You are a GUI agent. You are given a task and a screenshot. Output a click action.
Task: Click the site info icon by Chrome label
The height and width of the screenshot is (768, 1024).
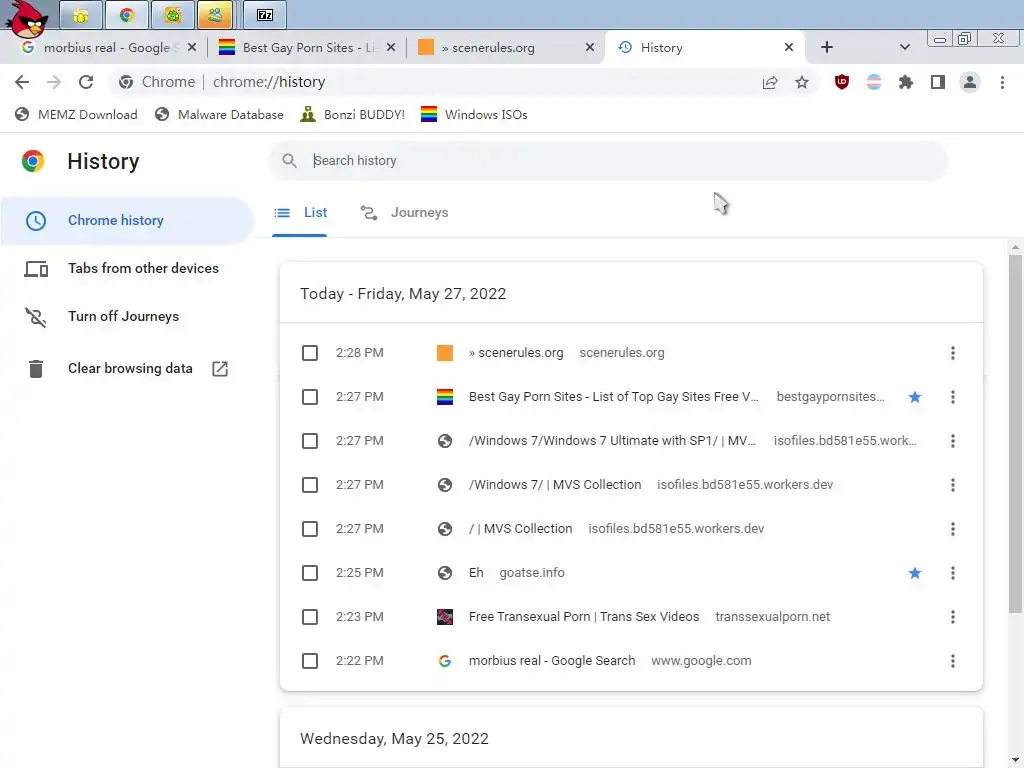[x=126, y=82]
